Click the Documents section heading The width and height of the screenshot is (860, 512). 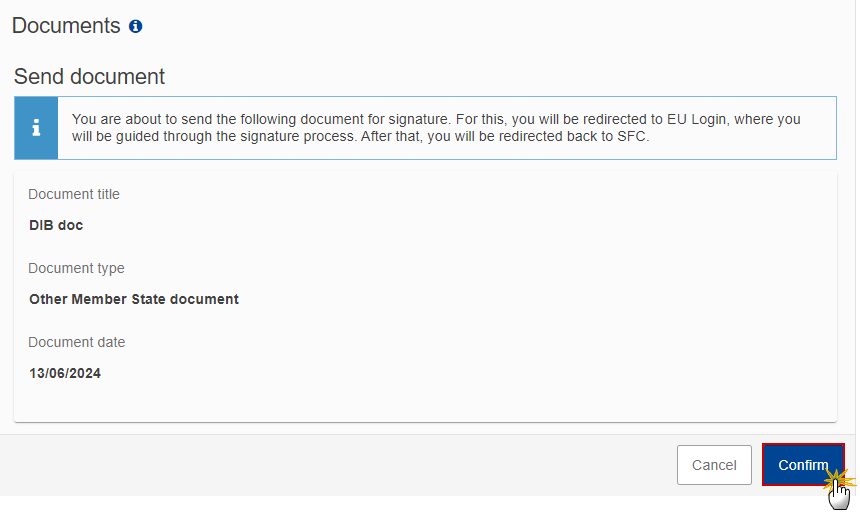[66, 26]
